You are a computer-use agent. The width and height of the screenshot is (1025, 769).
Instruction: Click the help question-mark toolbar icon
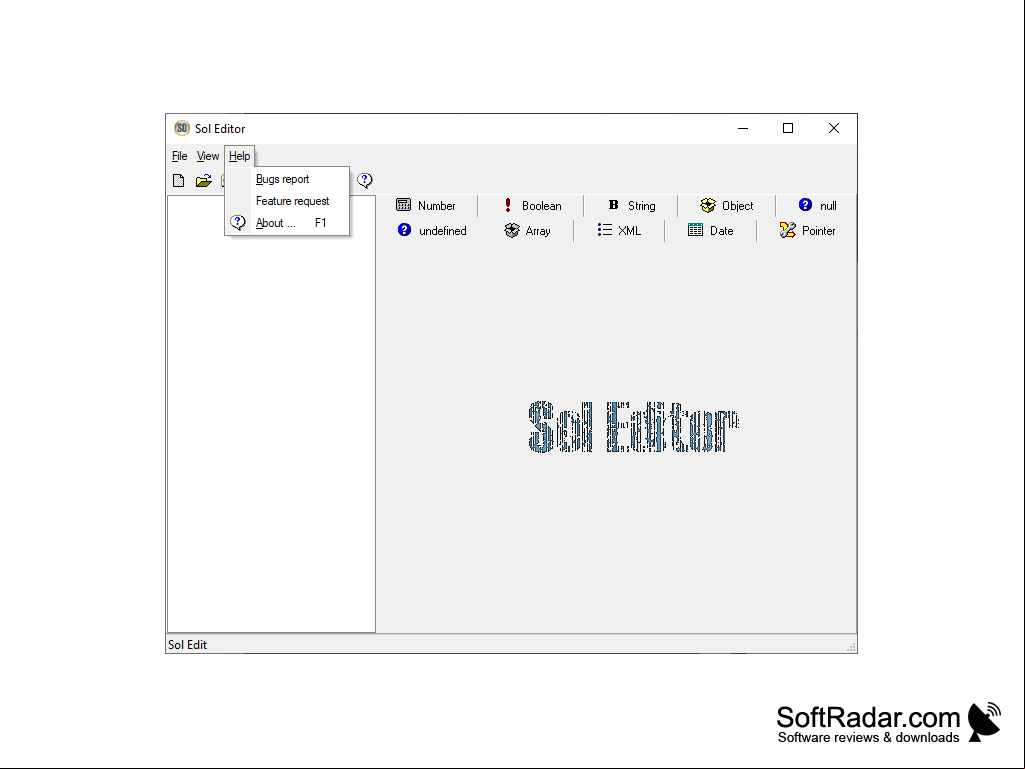365,180
